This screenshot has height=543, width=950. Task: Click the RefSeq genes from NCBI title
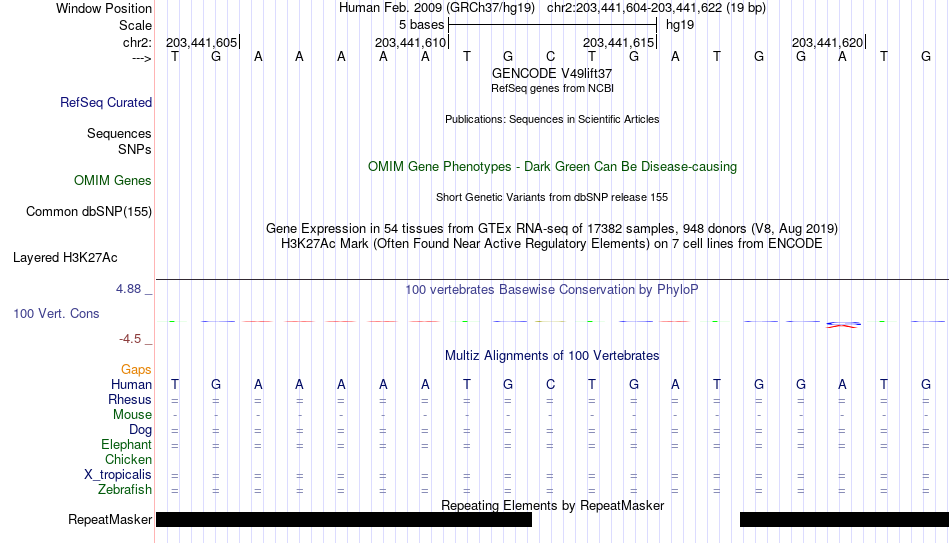point(552,88)
